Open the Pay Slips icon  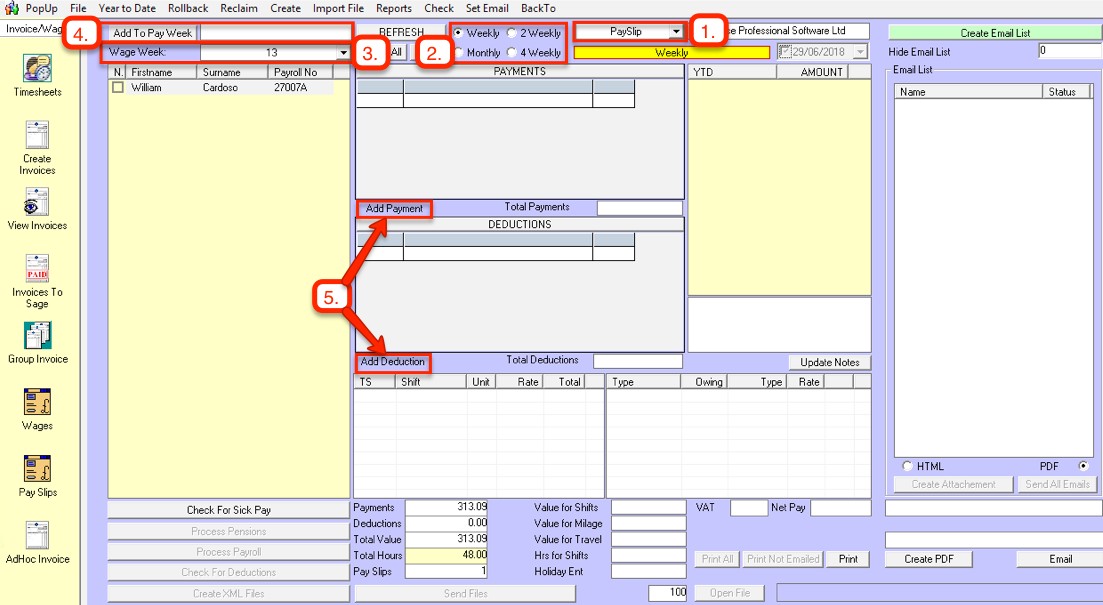[x=37, y=470]
